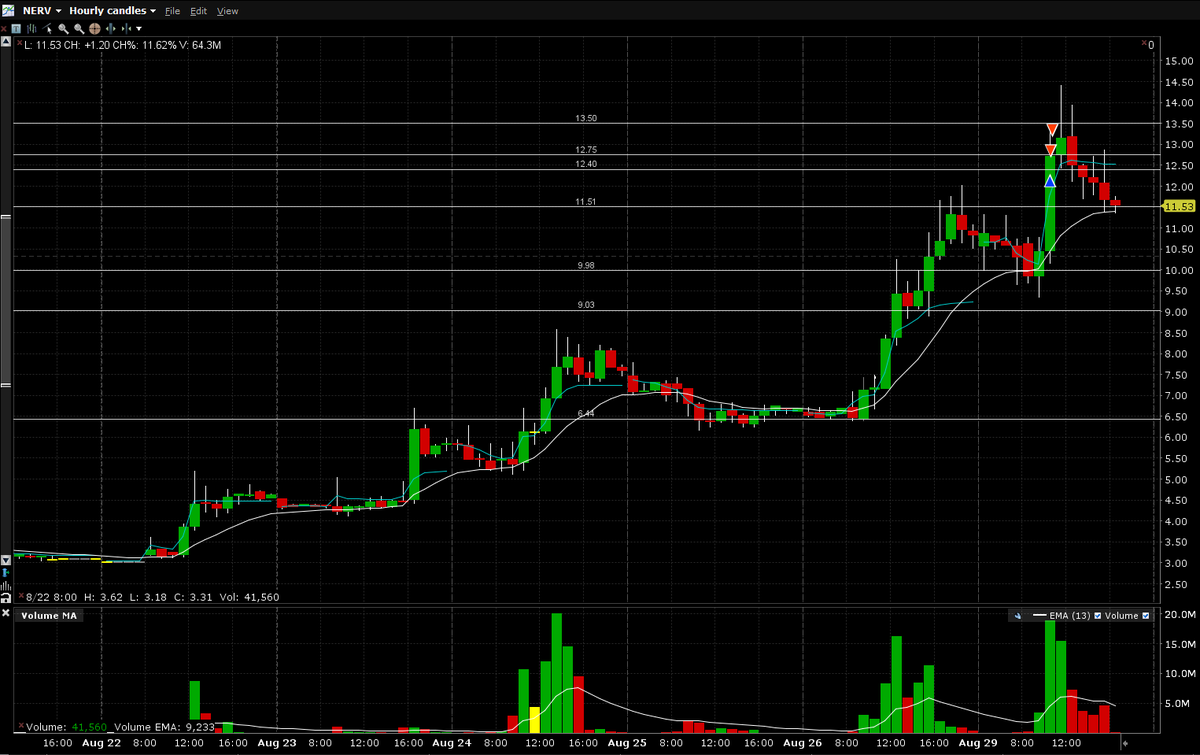Toggle the crosshair tool
Image resolution: width=1200 pixels, height=755 pixels.
94,29
